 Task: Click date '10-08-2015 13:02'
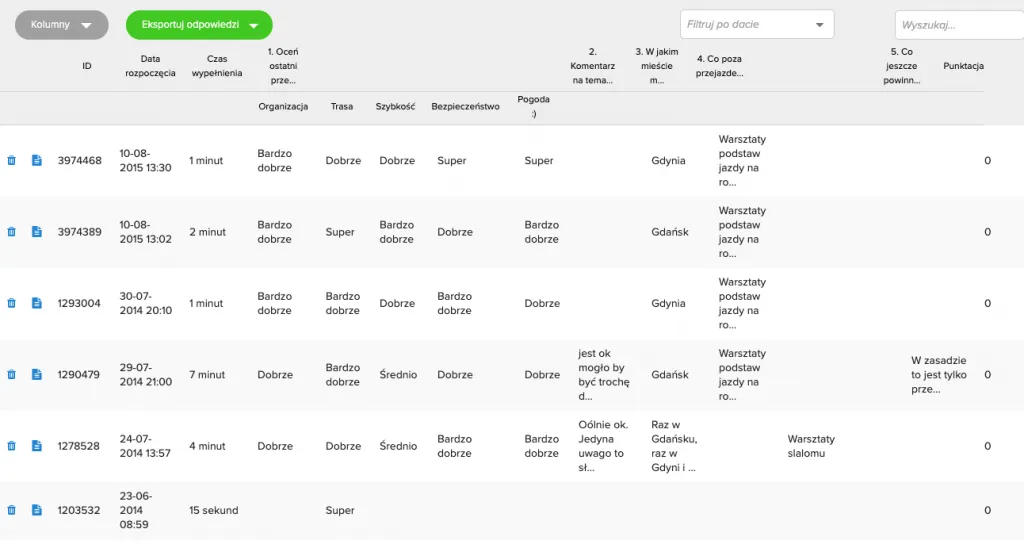145,232
